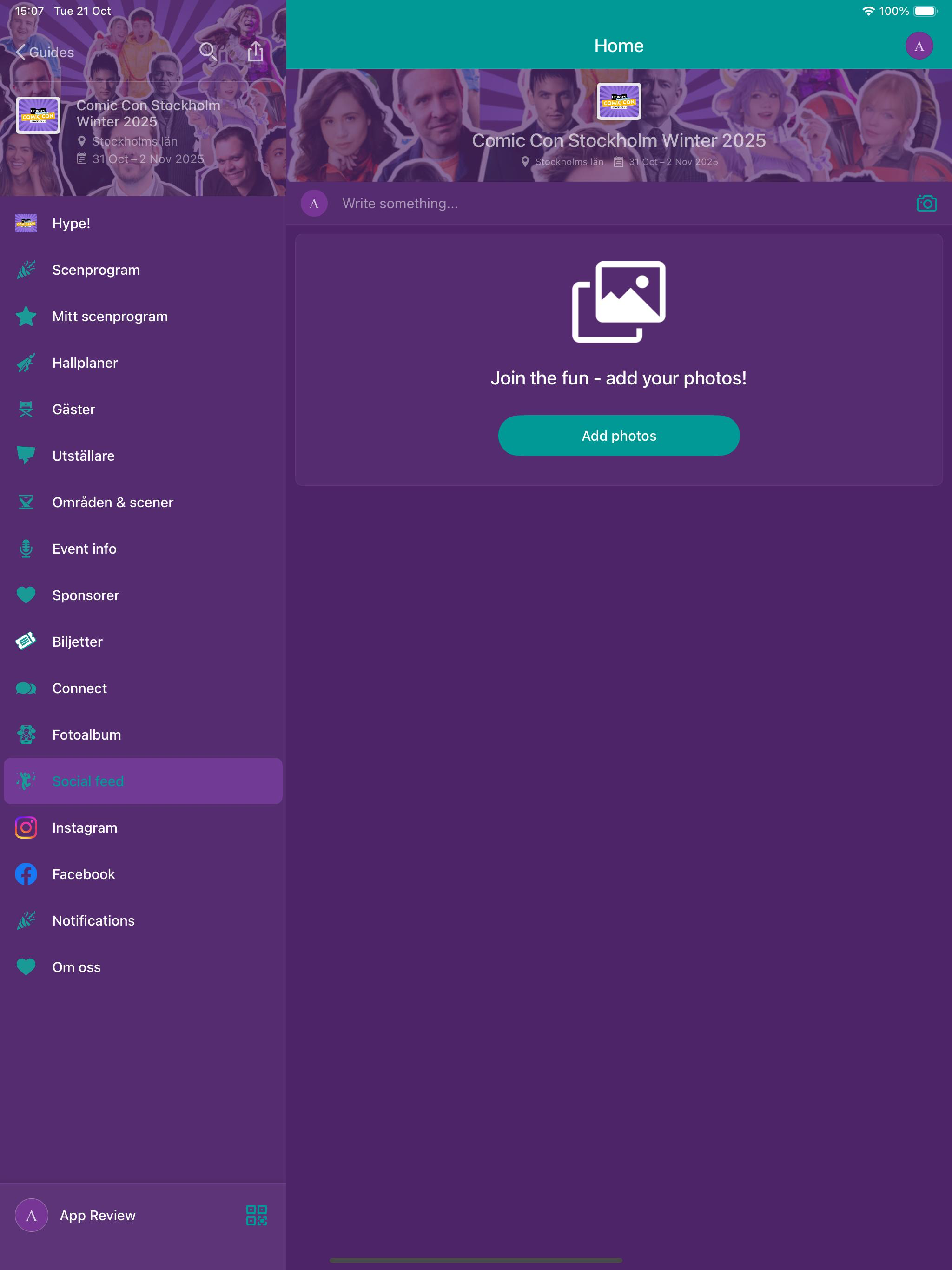Click the main banner title Comic Con Stockholm Winter 2025
This screenshot has width=952, height=1270.
click(618, 141)
